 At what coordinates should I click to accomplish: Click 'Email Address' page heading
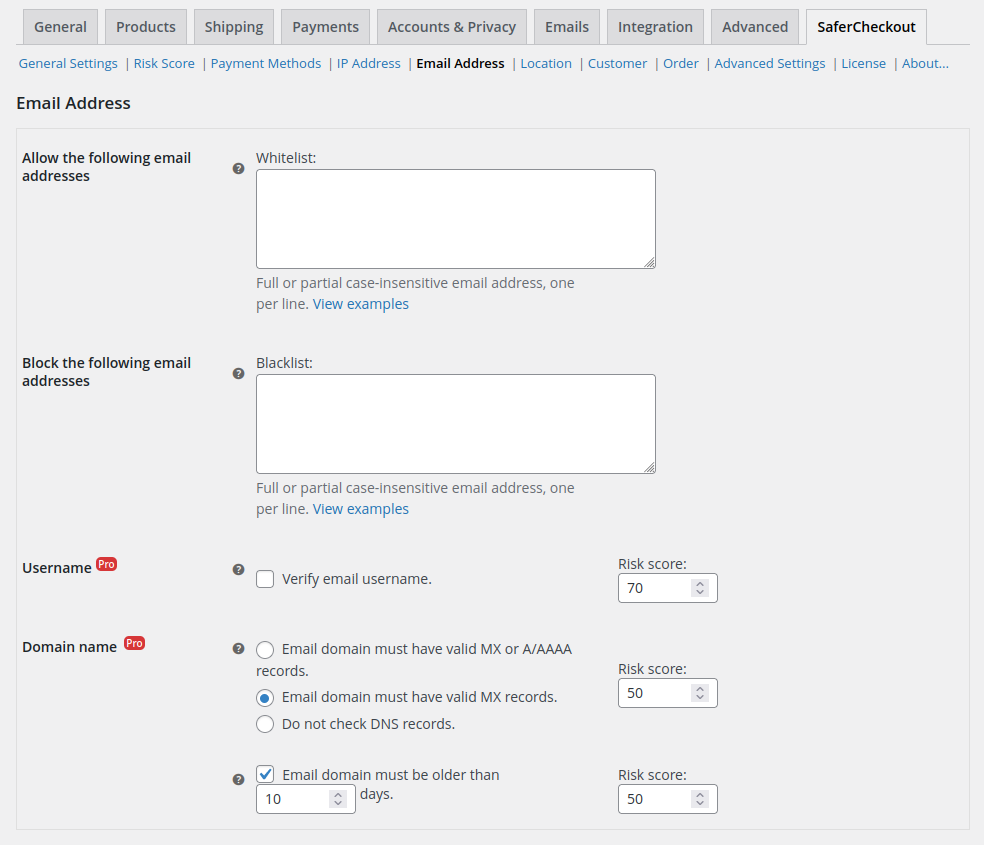pyautogui.click(x=73, y=103)
